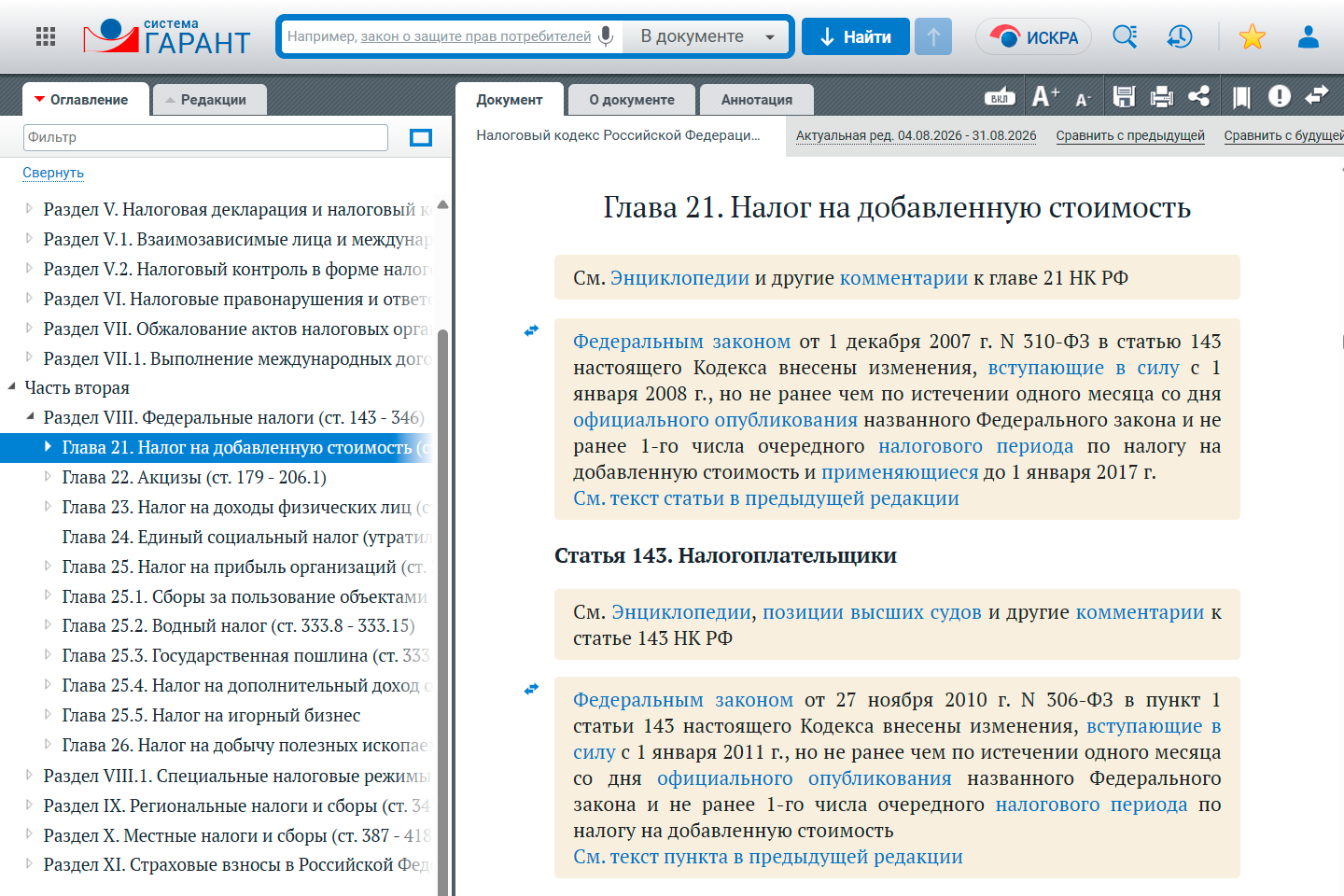The height and width of the screenshot is (896, 1344).
Task: Open Актуальная ред. 04.08.2026 link
Action: pos(916,135)
